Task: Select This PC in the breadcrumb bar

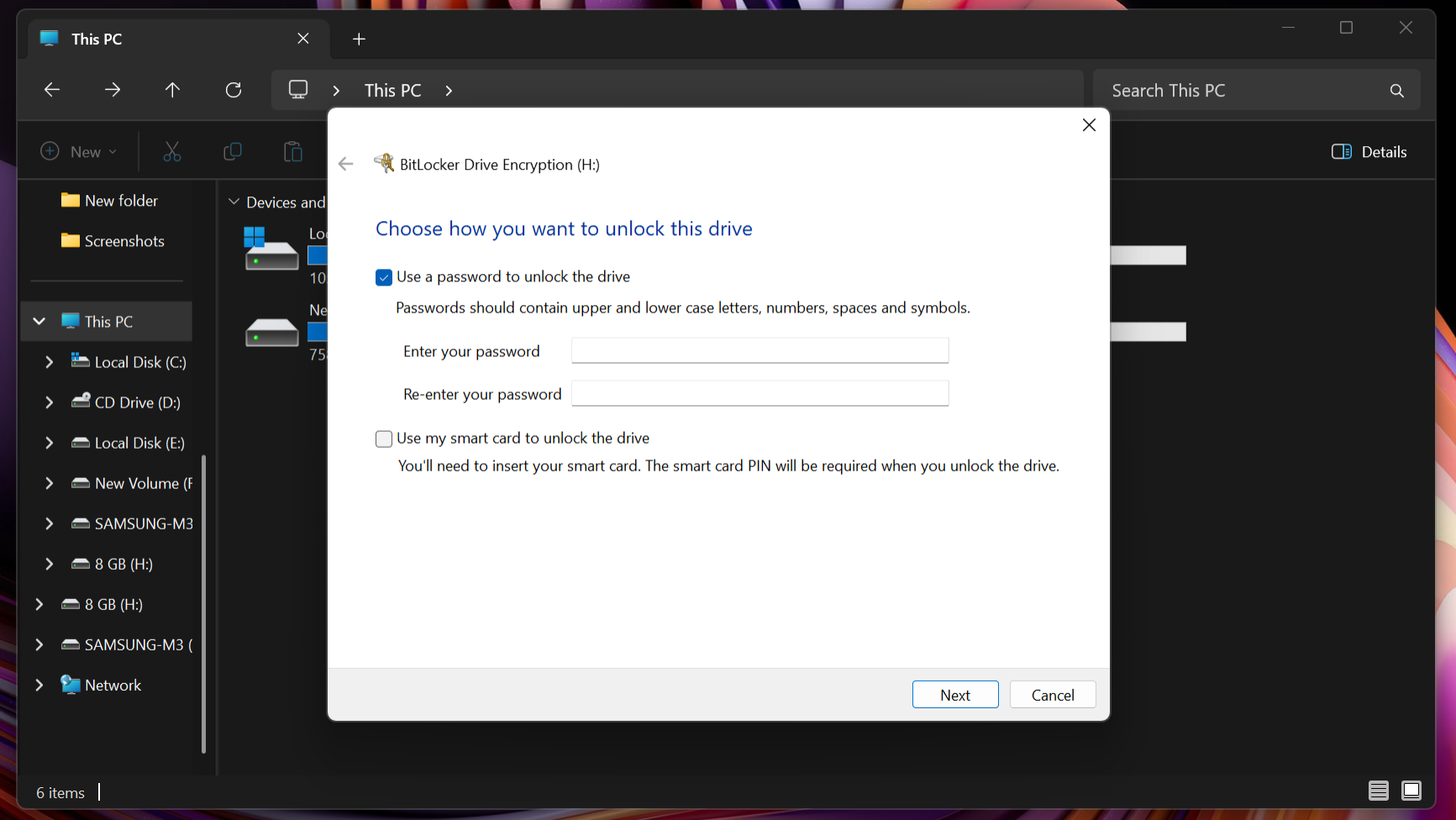Action: point(392,90)
